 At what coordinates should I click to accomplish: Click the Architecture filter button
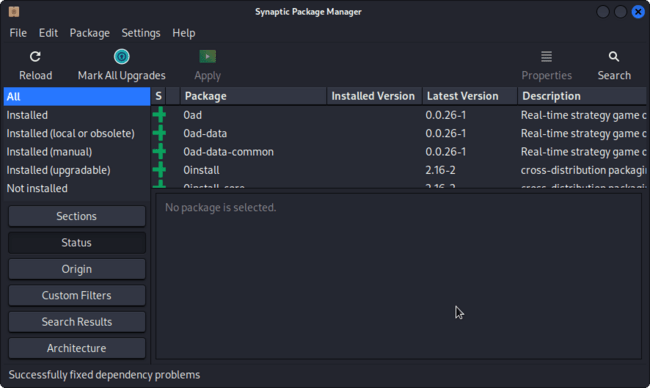coord(77,348)
